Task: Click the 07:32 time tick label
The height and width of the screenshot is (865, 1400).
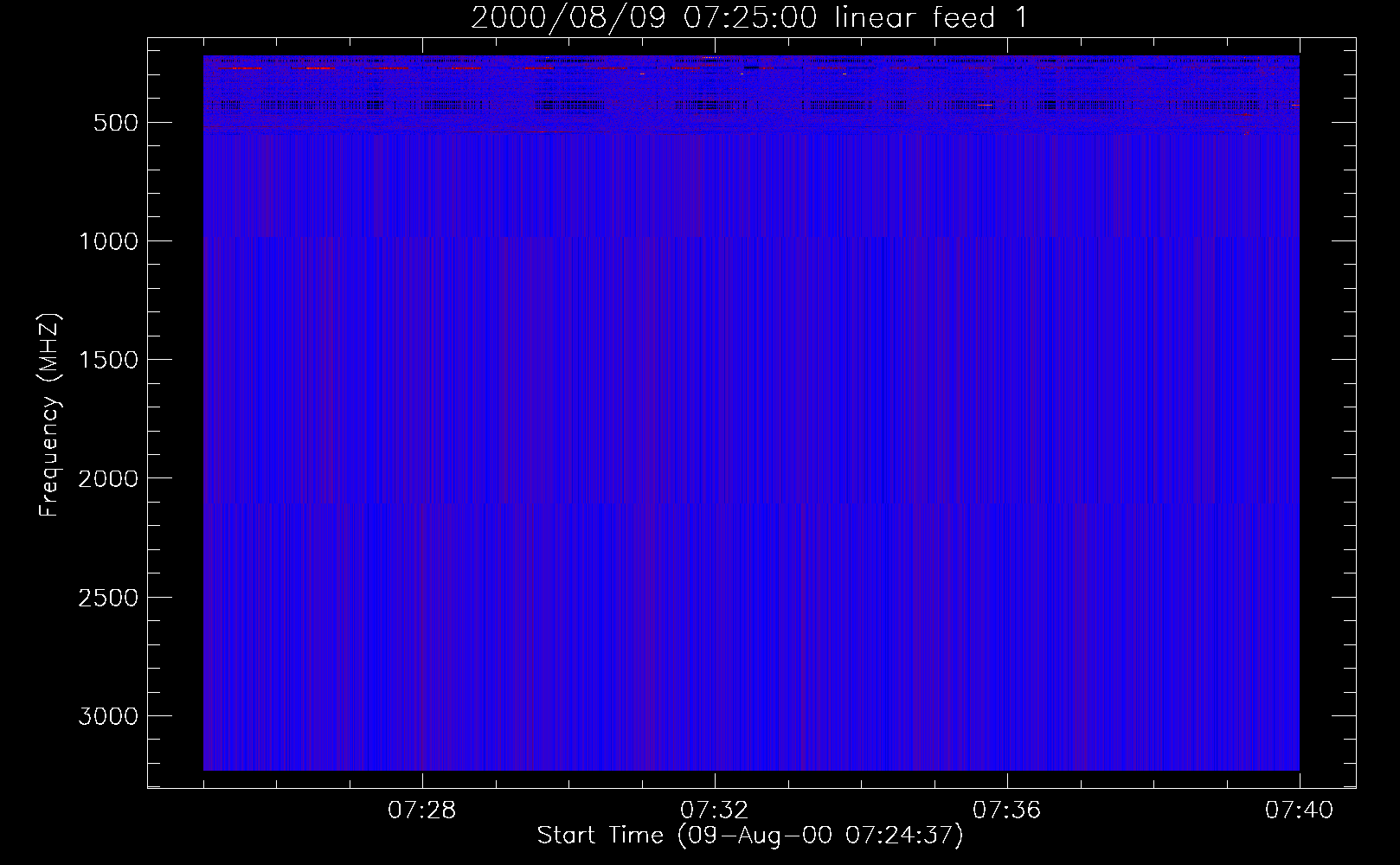Action: click(715, 811)
